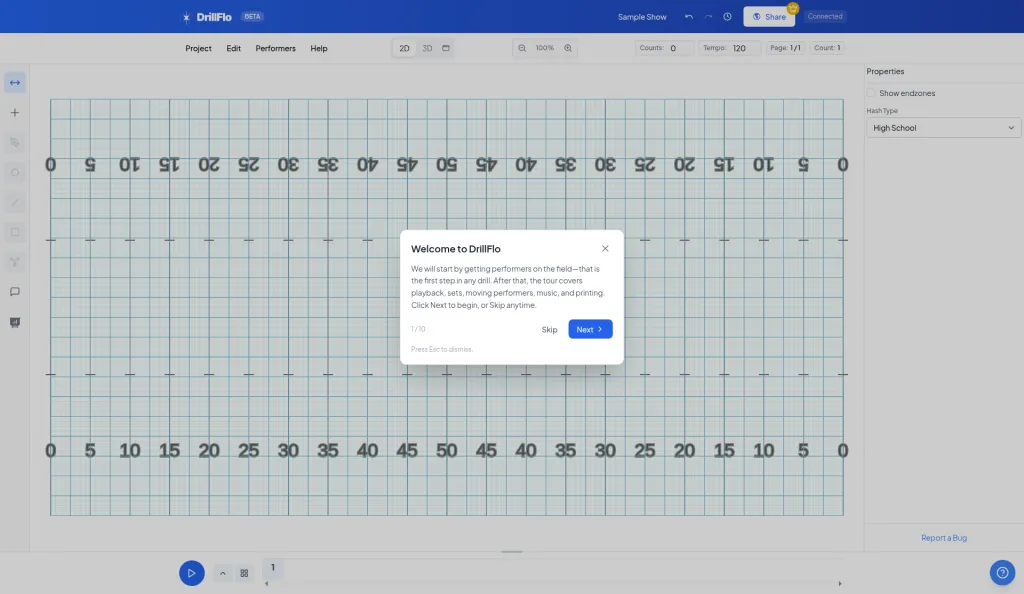The width and height of the screenshot is (1024, 594).
Task: Undo the last action
Action: pyautogui.click(x=688, y=17)
